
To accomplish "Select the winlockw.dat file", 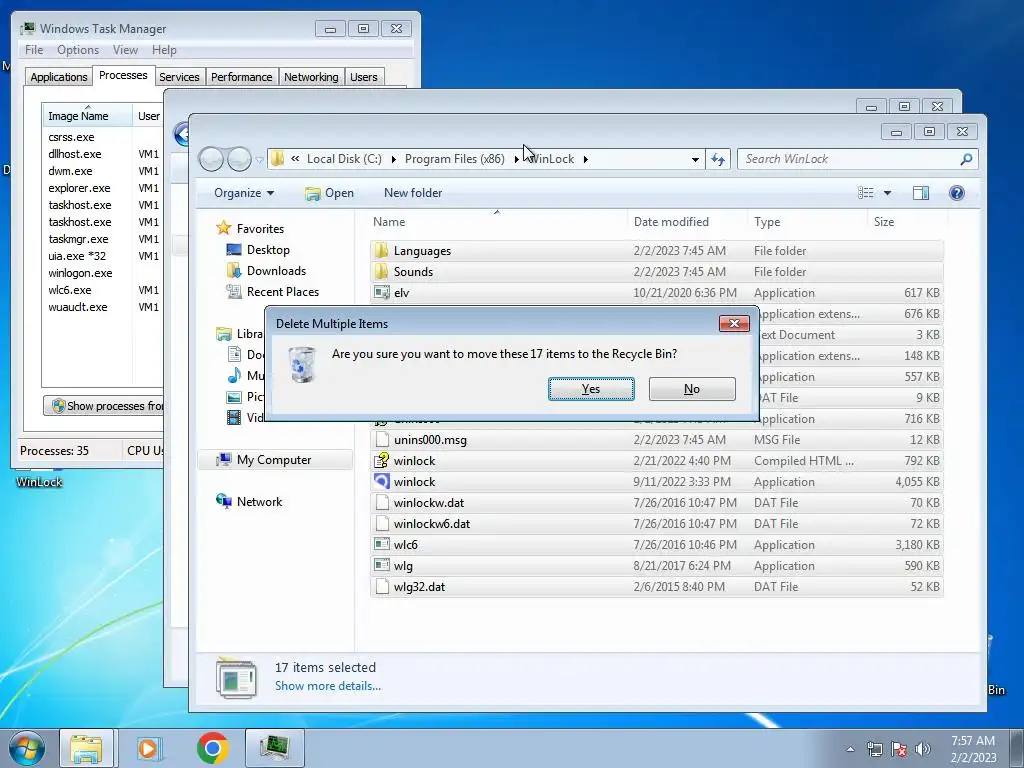I will click(656, 503).
